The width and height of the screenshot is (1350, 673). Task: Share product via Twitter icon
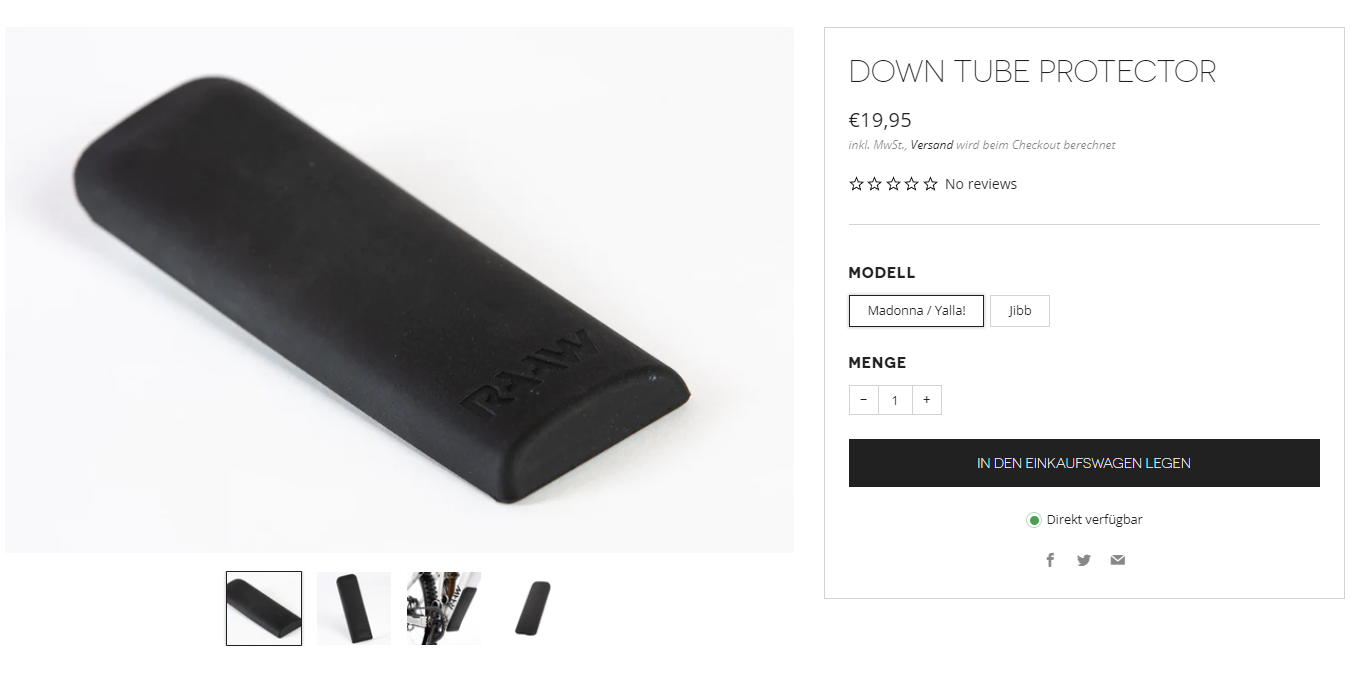pos(1084,560)
